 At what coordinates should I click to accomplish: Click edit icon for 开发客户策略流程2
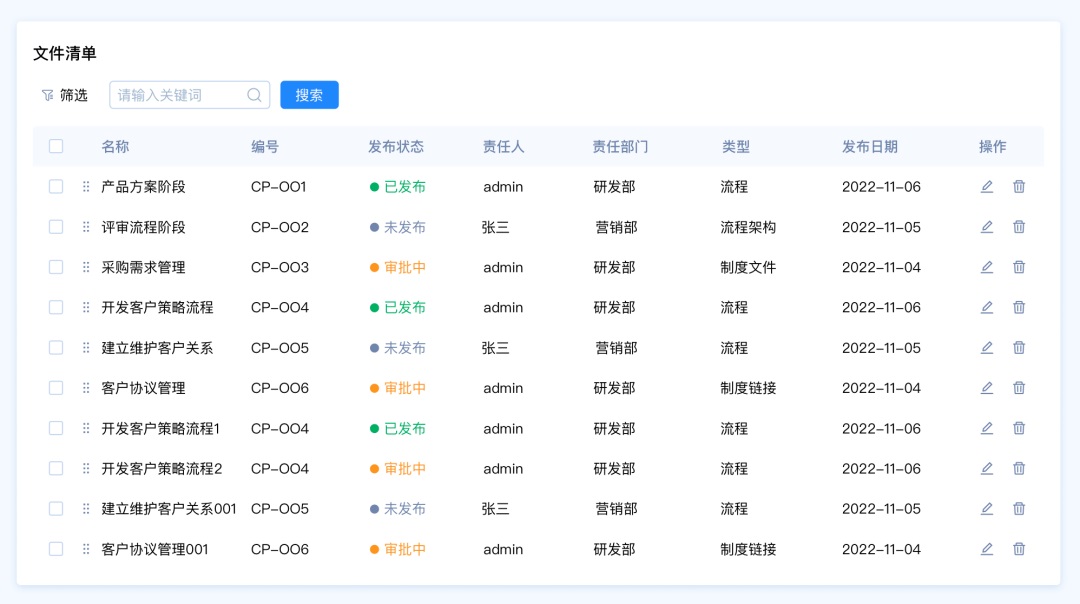[987, 468]
